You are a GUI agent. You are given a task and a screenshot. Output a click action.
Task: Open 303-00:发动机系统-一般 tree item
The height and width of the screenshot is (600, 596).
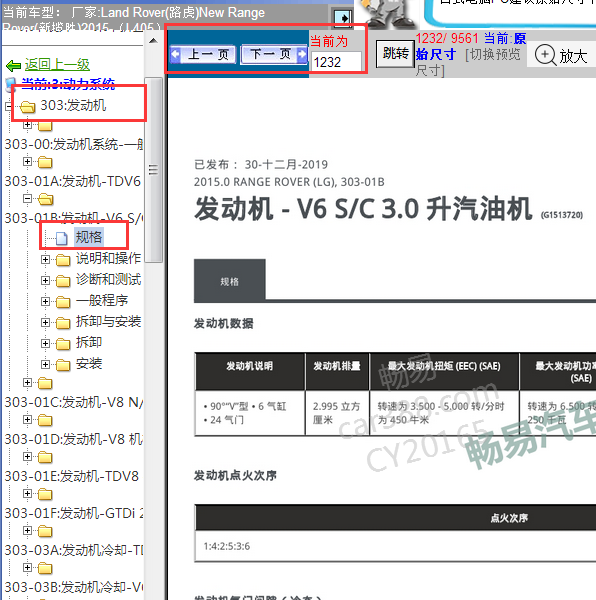point(74,144)
